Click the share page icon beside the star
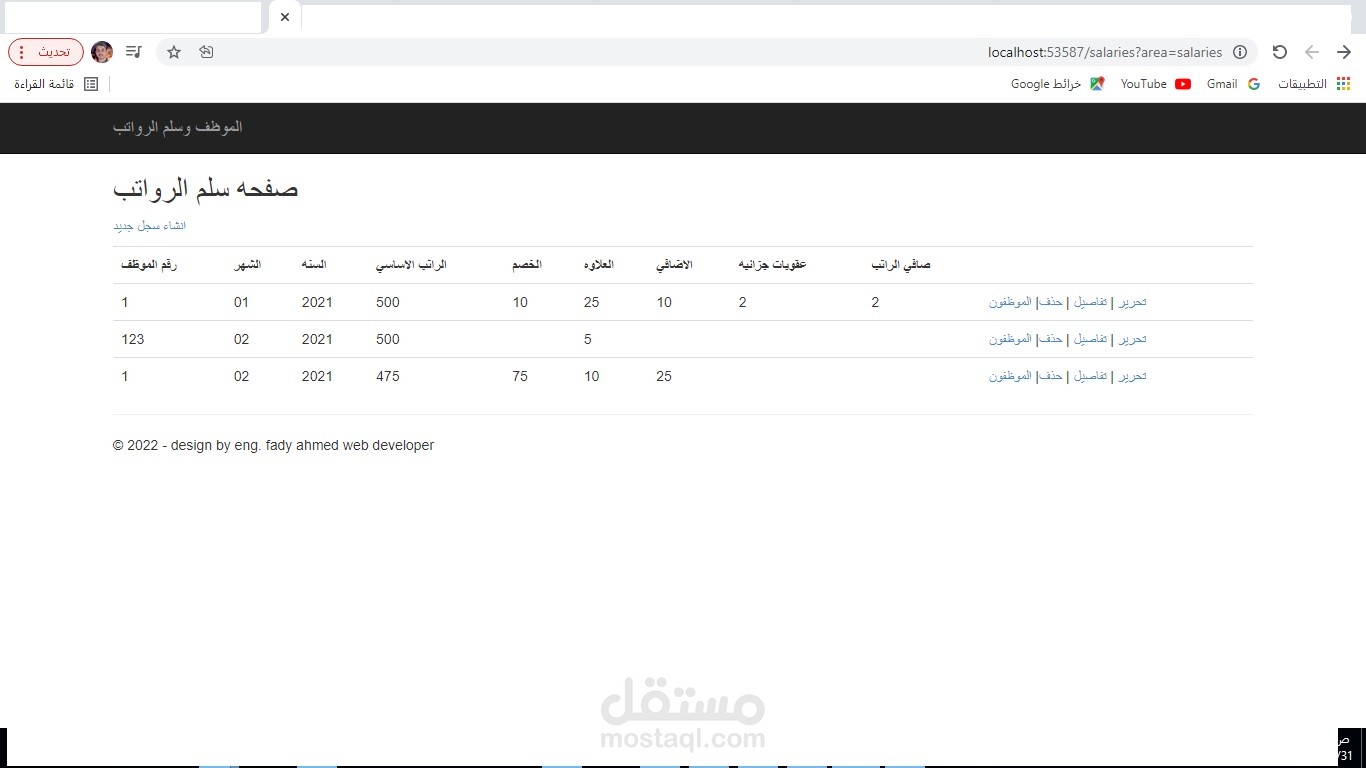 click(206, 52)
